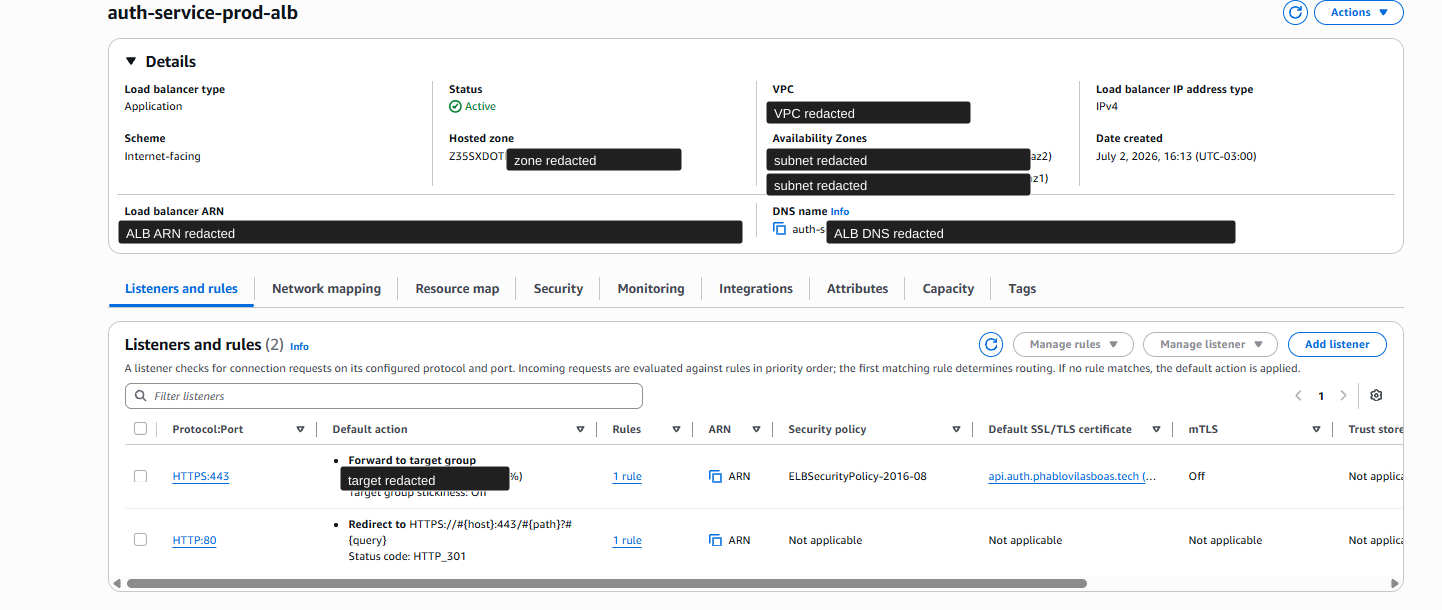
Task: Collapse the Details section
Action: pos(131,61)
